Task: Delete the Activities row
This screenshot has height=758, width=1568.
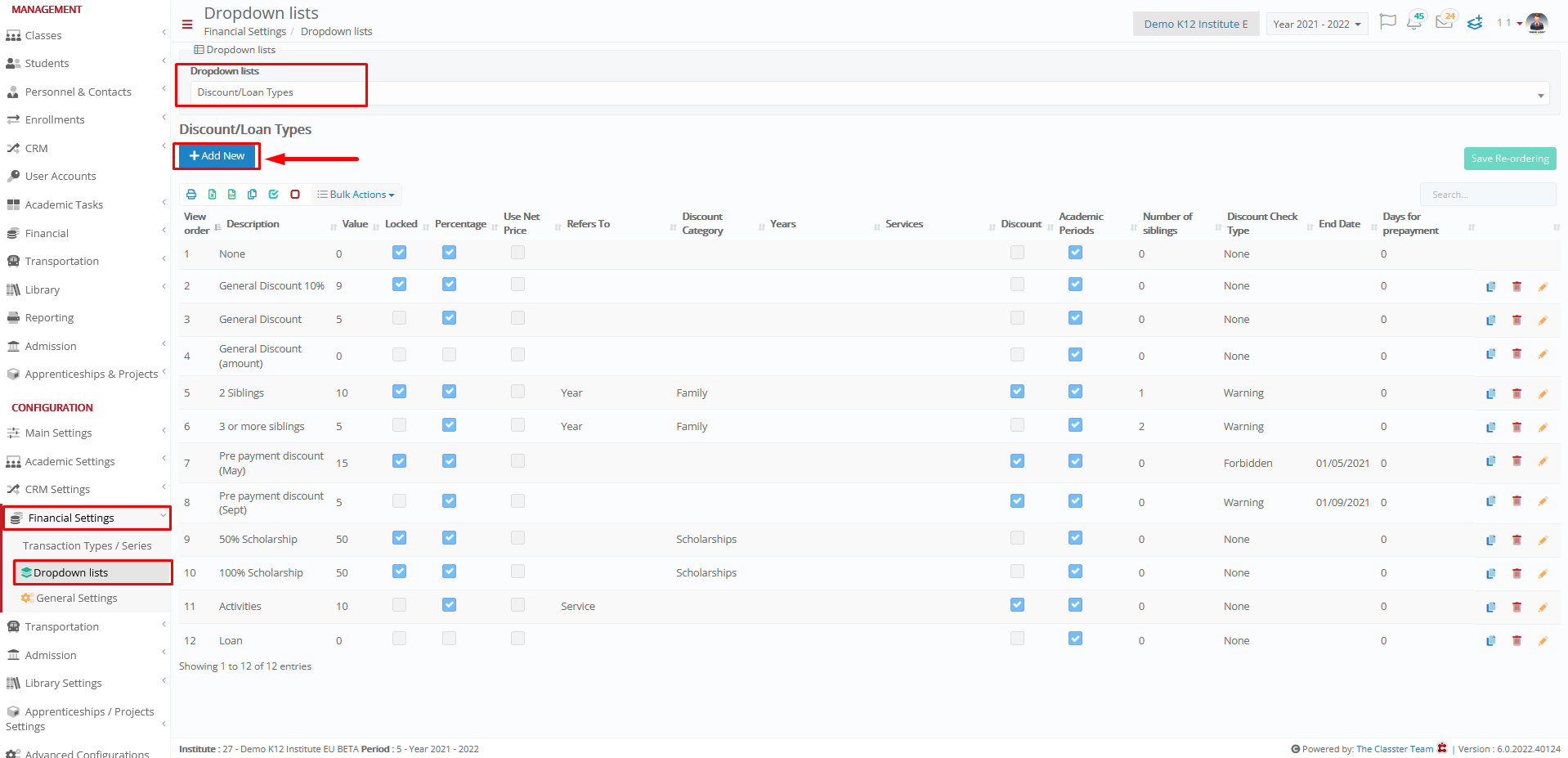Action: [x=1516, y=608]
